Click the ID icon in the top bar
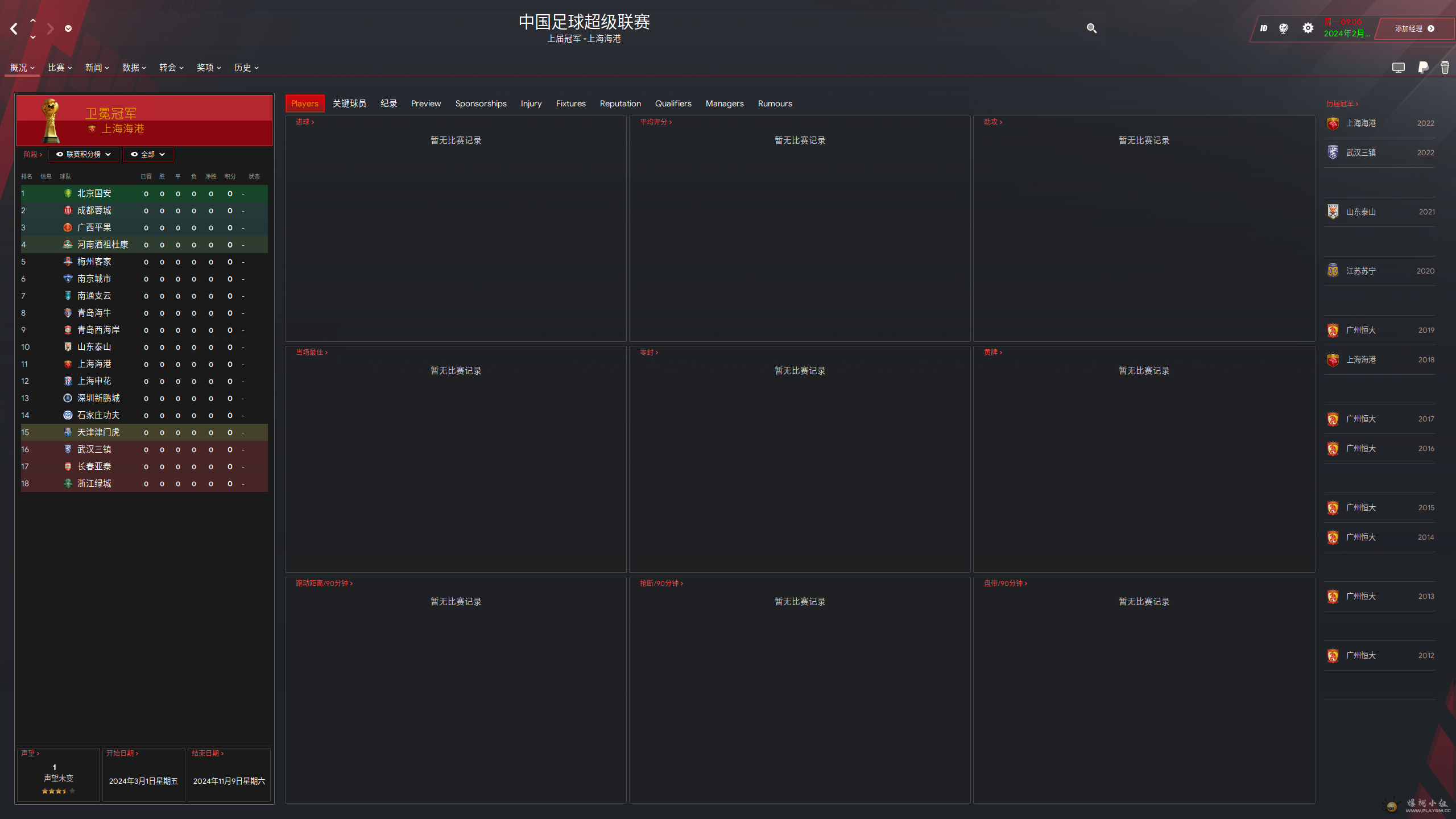 click(x=1263, y=28)
